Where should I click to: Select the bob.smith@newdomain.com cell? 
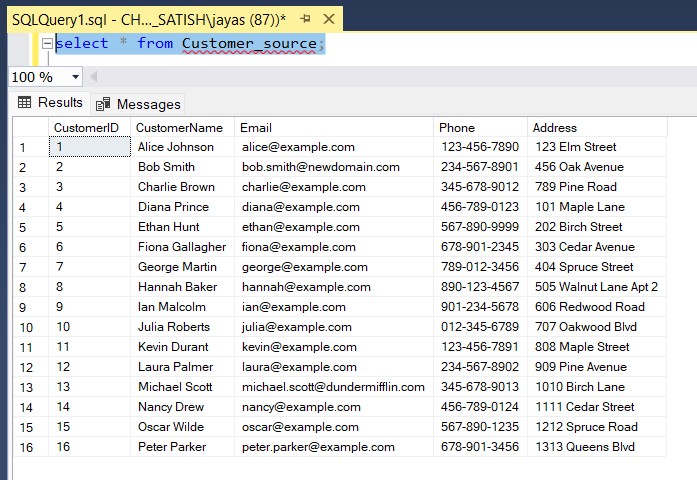[x=334, y=167]
